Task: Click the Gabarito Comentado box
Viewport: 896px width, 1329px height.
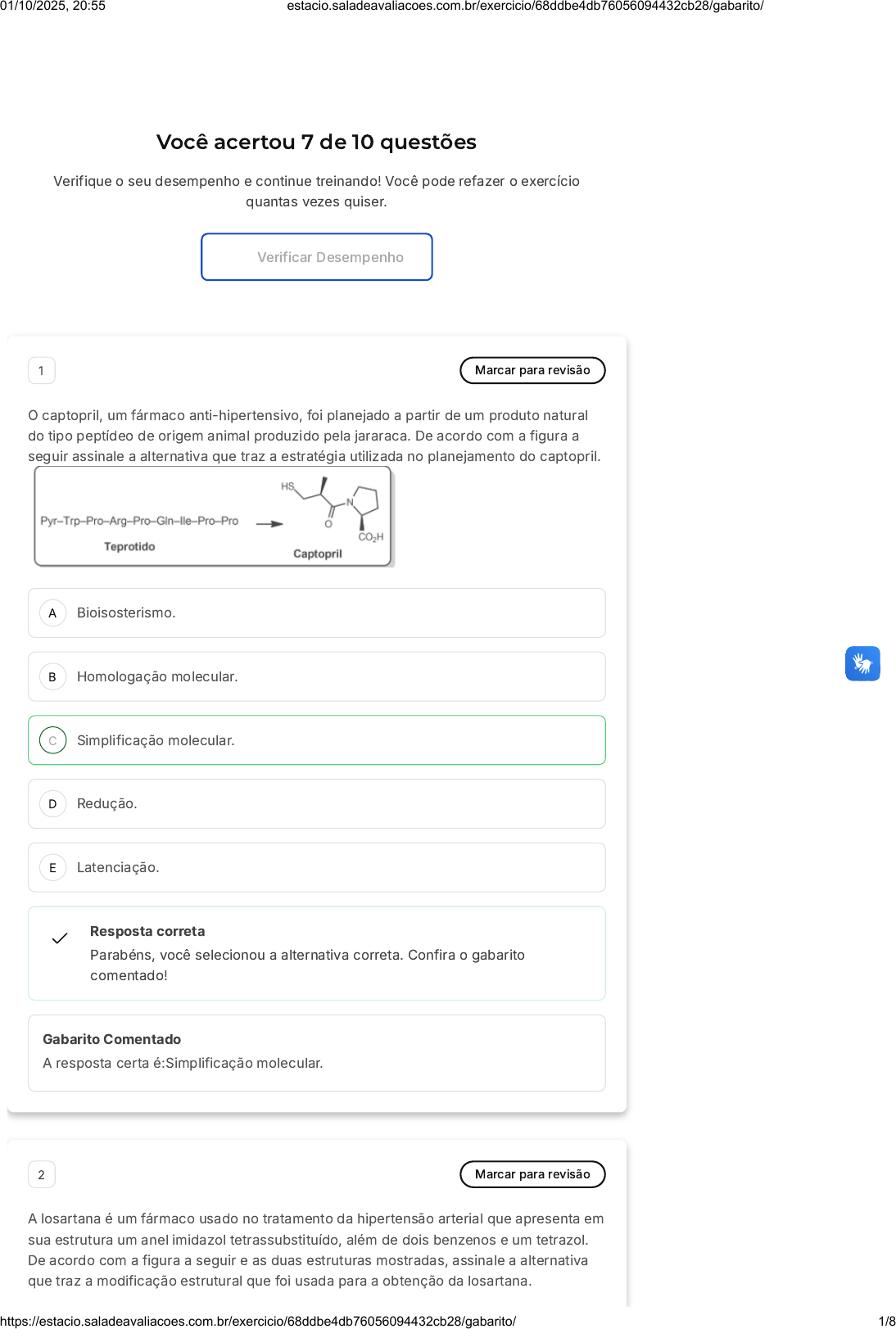Action: pyautogui.click(x=316, y=1052)
